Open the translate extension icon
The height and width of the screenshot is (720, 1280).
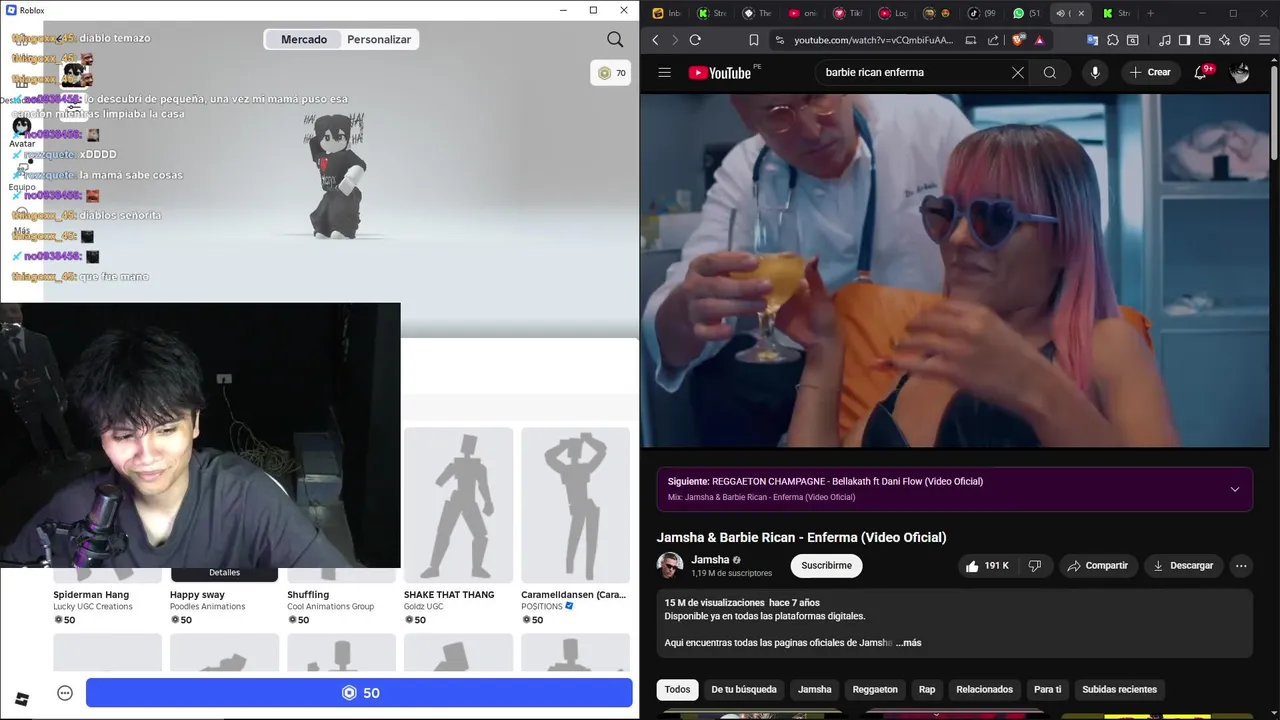click(1092, 40)
